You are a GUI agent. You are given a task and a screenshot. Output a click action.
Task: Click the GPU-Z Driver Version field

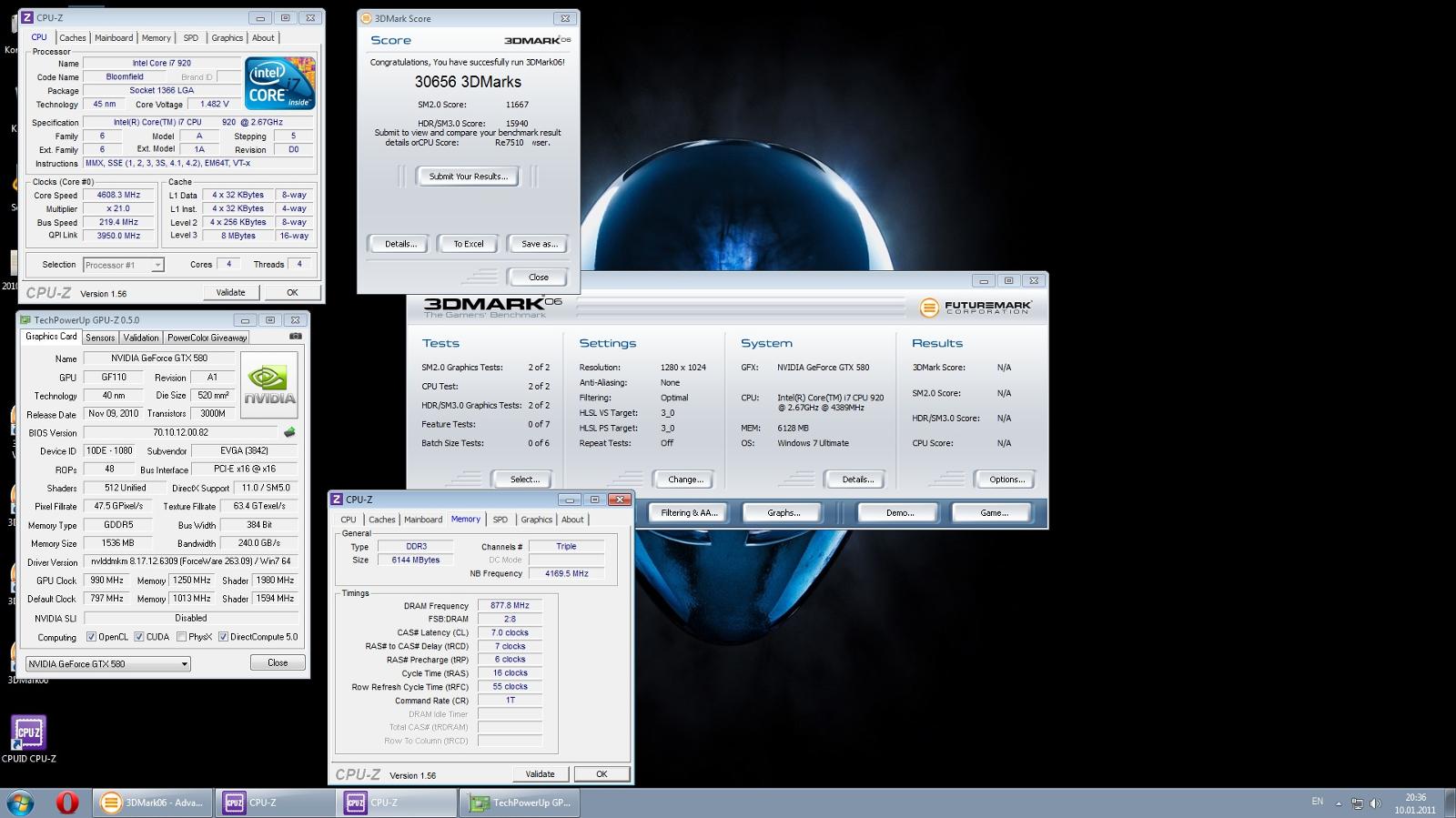pos(189,561)
